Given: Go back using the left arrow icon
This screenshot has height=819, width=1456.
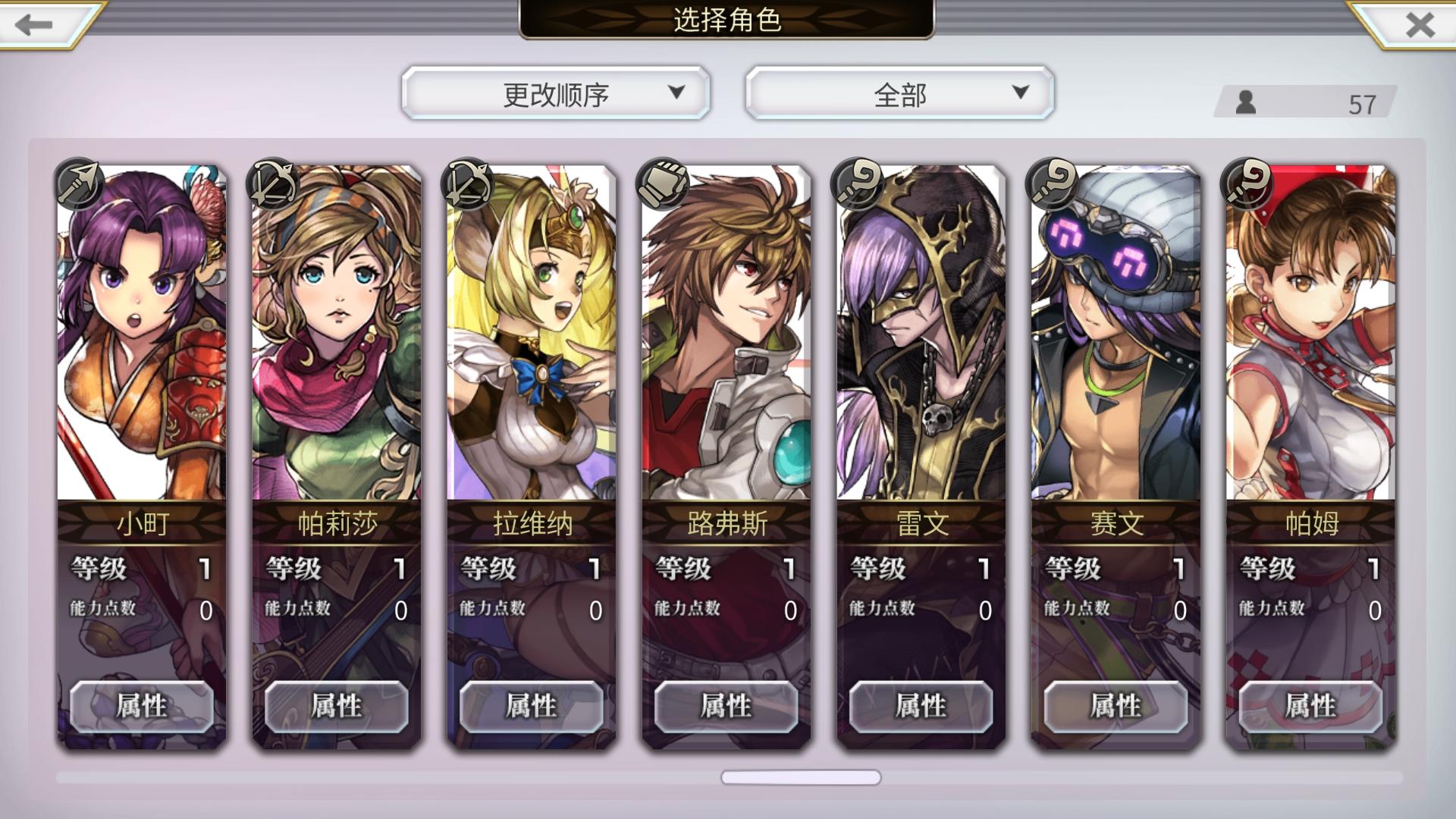Looking at the screenshot, I should pos(34,24).
